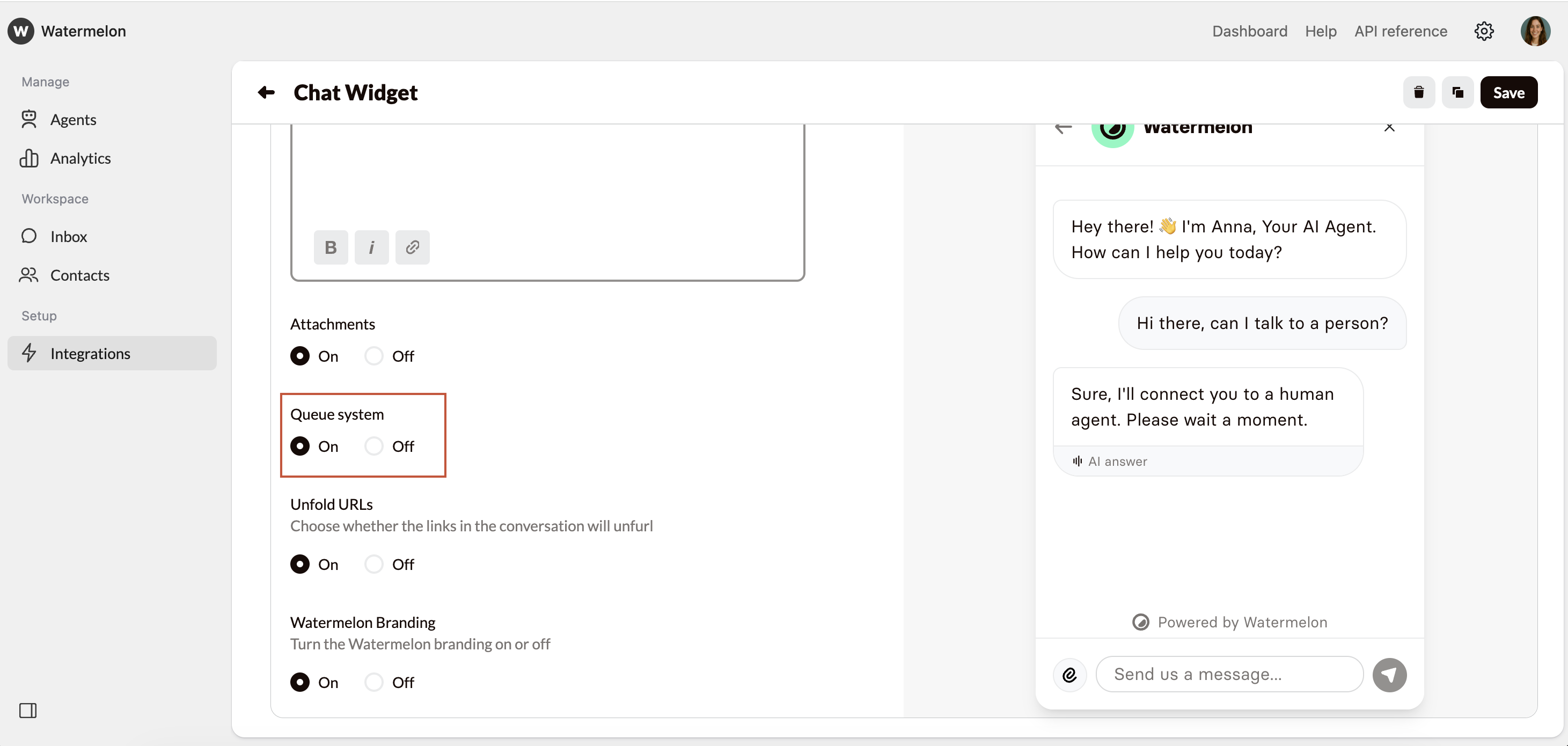
Task: Switch Watermelon Branding off
Action: click(x=373, y=682)
